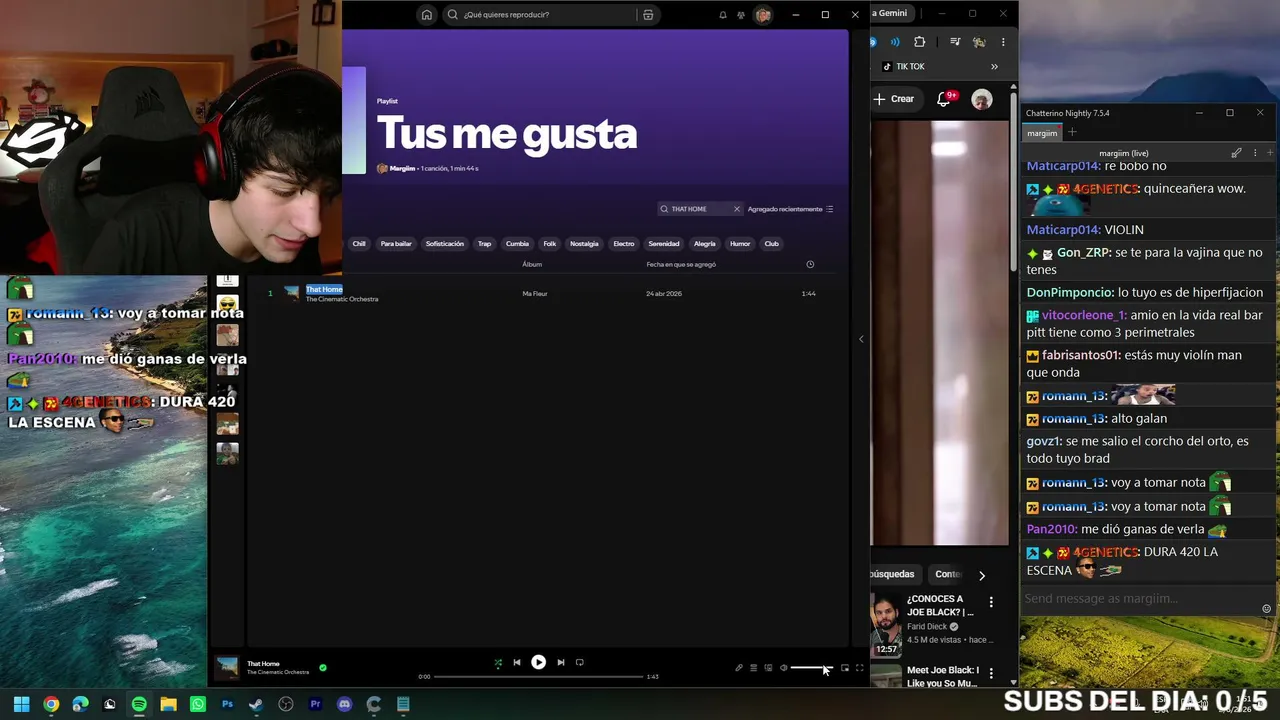Screen dimensions: 1280x720
Task: Open the TIK TOK bookmark
Action: coord(903,67)
